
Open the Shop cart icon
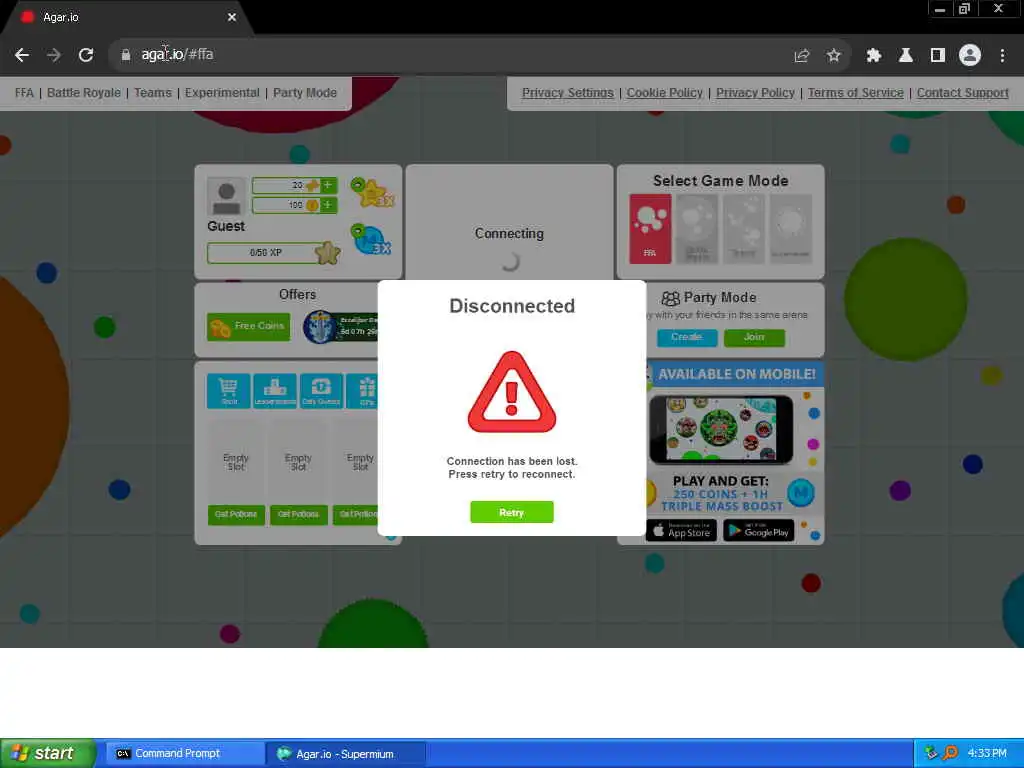click(x=229, y=391)
